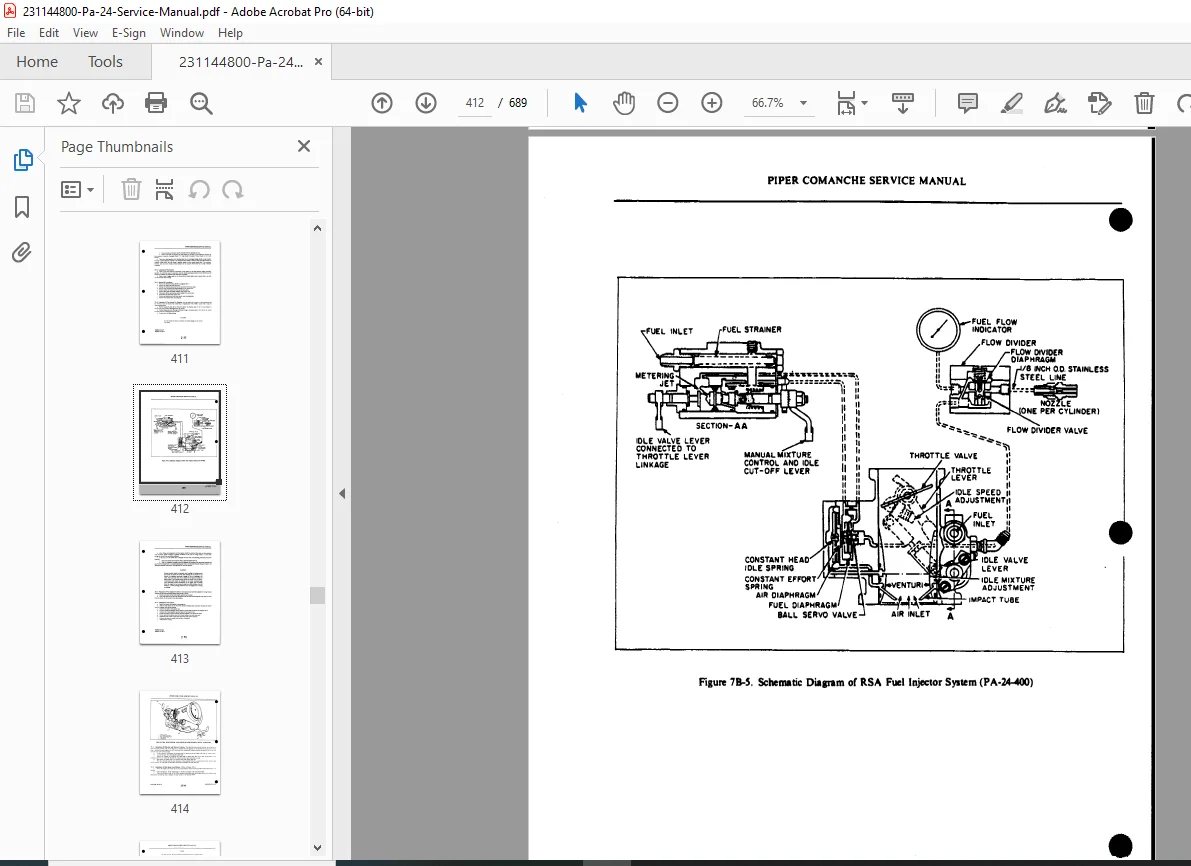Collapse the navigation pane arrow
Image resolution: width=1191 pixels, height=866 pixels.
[342, 494]
